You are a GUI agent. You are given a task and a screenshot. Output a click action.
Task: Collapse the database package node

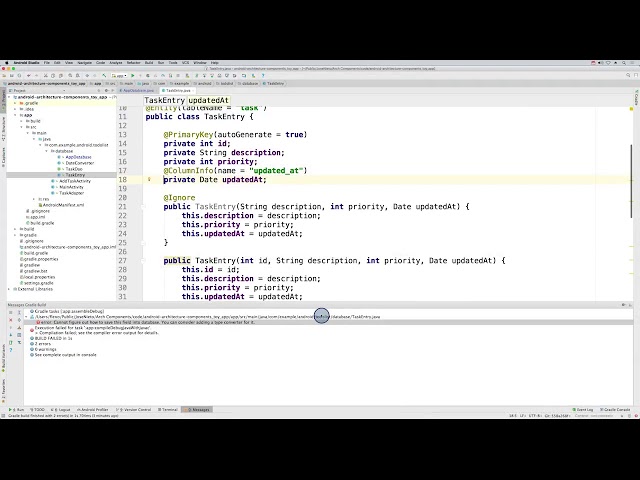(47, 151)
